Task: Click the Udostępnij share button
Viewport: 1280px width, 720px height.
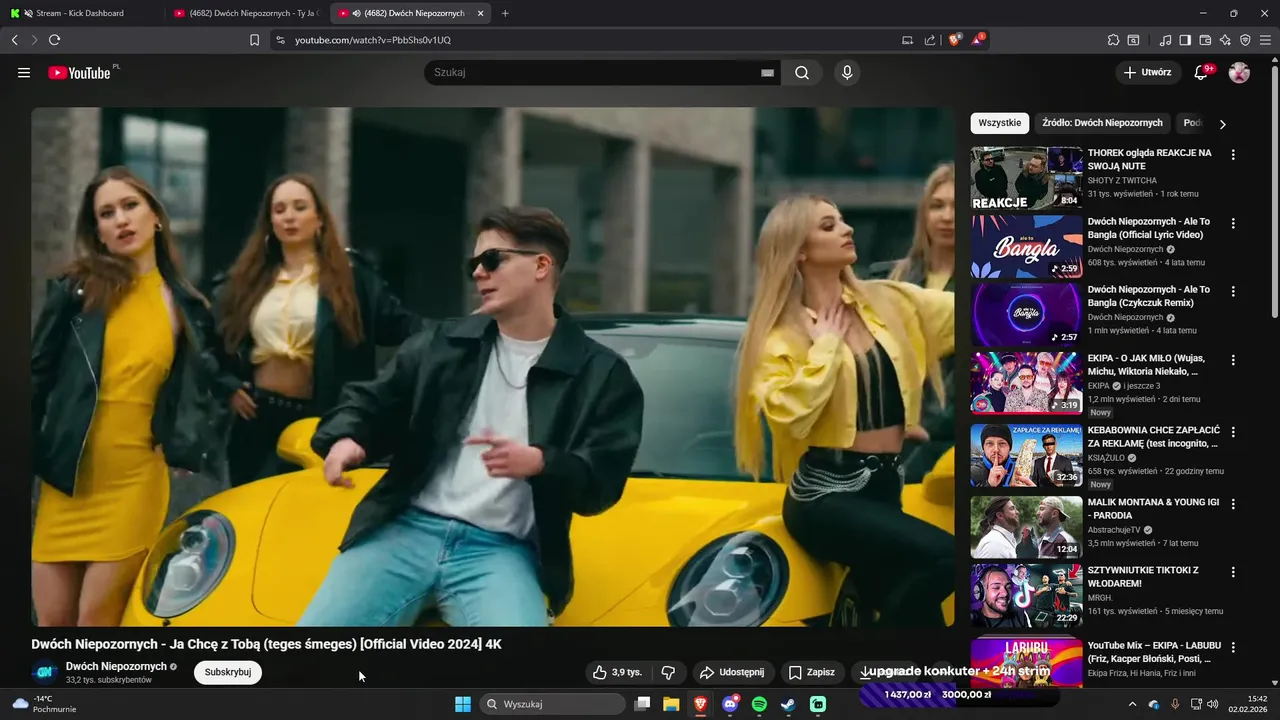Action: coord(732,672)
